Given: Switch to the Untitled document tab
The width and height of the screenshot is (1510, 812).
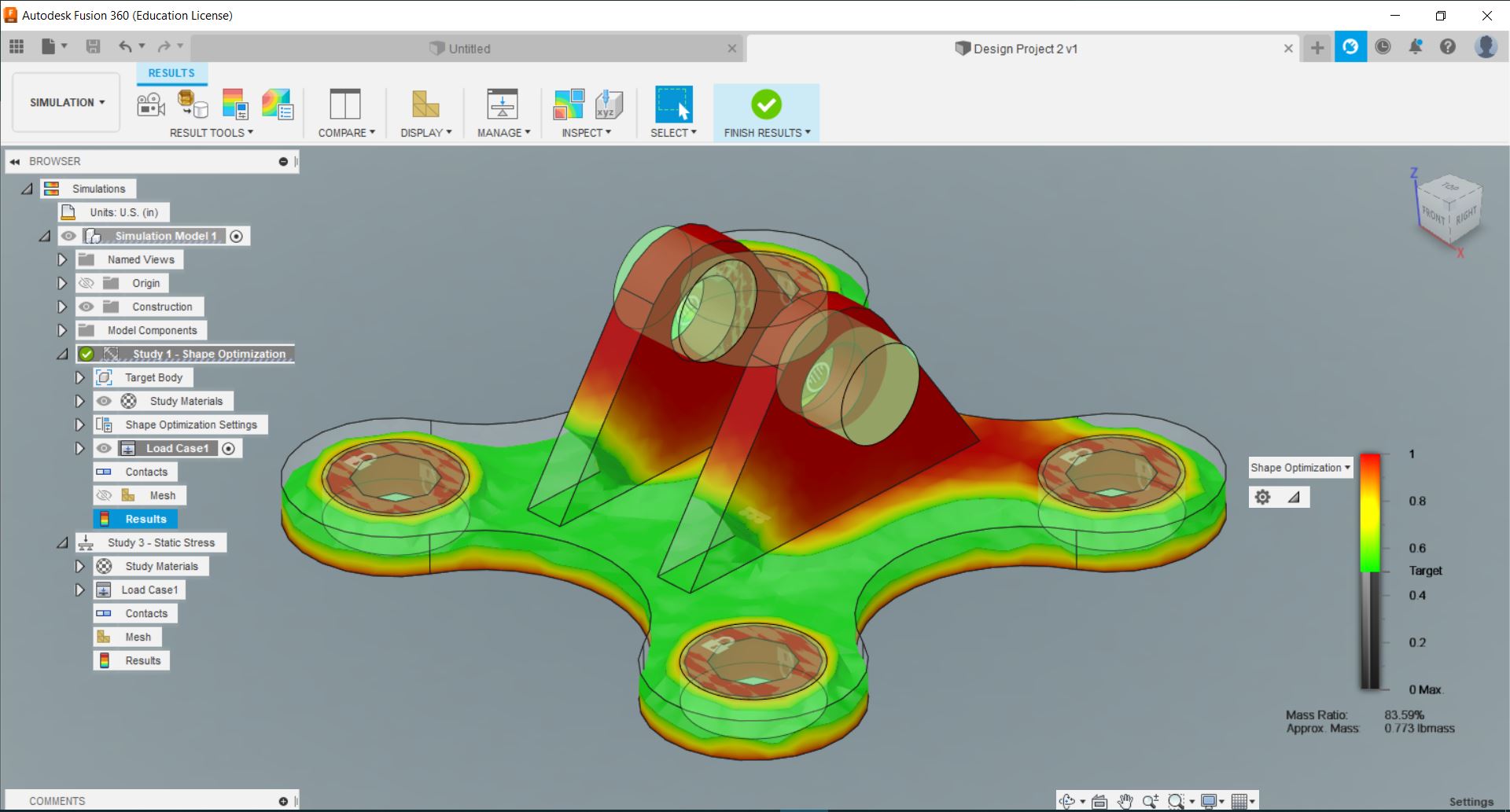Looking at the screenshot, I should coord(469,49).
